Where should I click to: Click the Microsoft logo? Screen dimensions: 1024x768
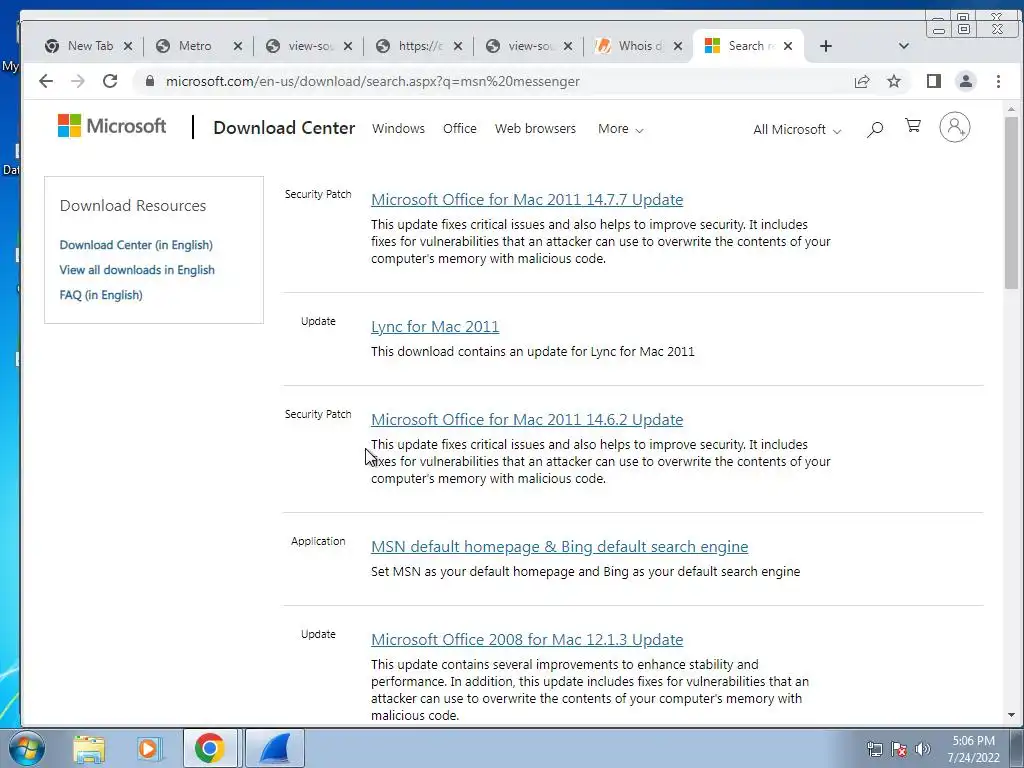[112, 125]
